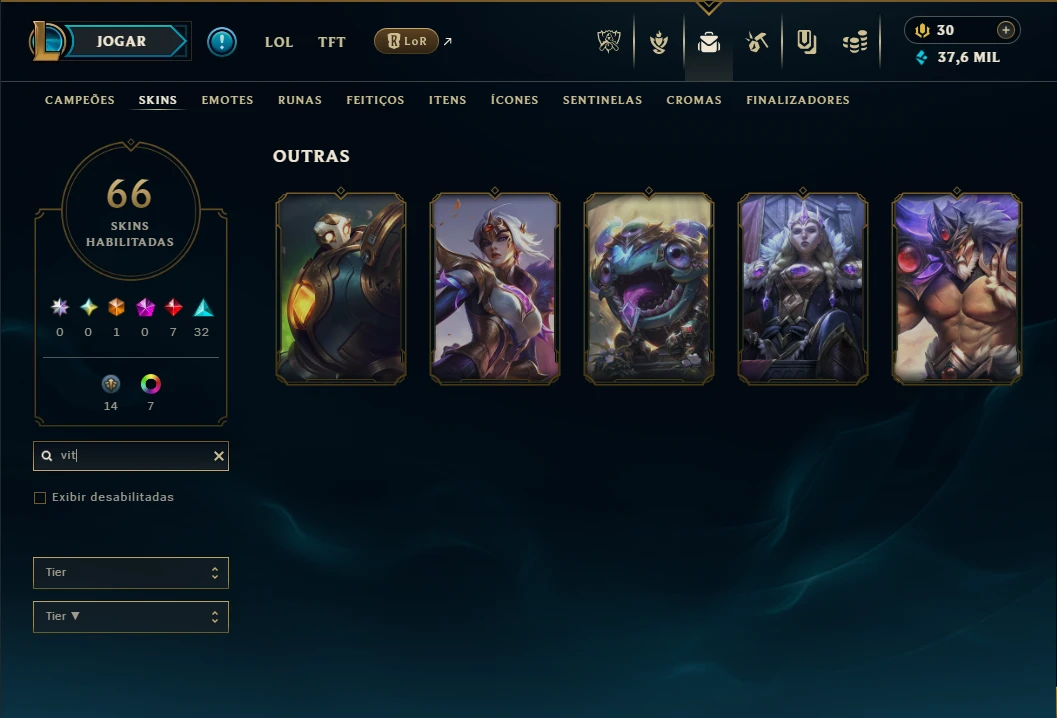Open the Emotes tab

[227, 100]
